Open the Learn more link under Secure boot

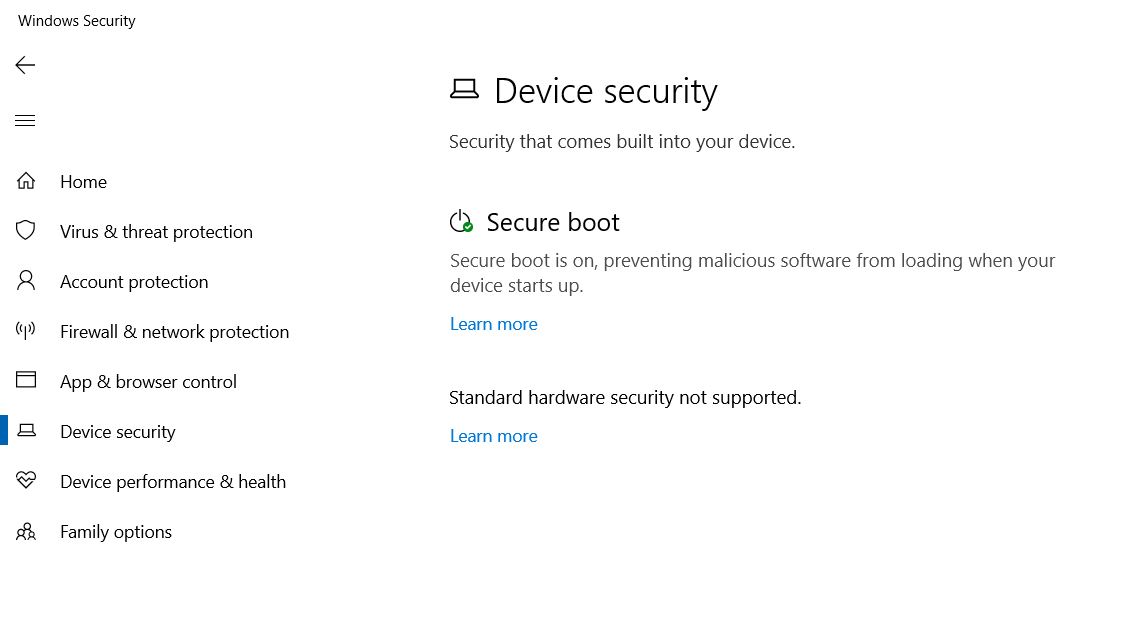[494, 324]
